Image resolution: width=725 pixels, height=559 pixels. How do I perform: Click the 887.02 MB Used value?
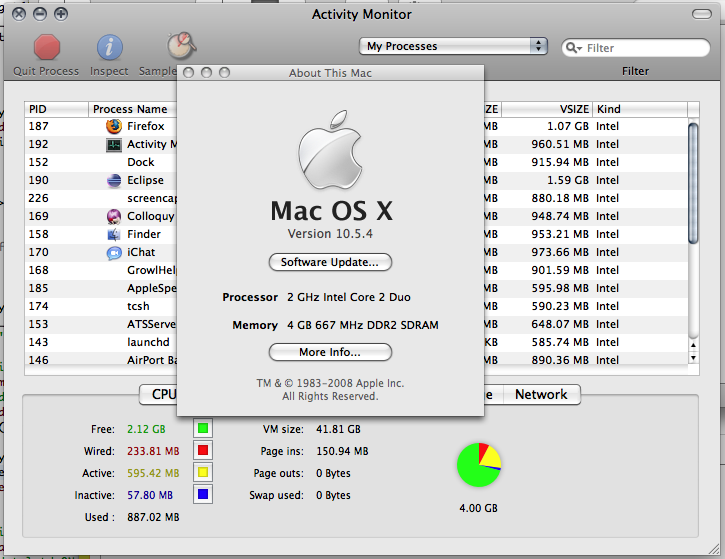tap(153, 517)
